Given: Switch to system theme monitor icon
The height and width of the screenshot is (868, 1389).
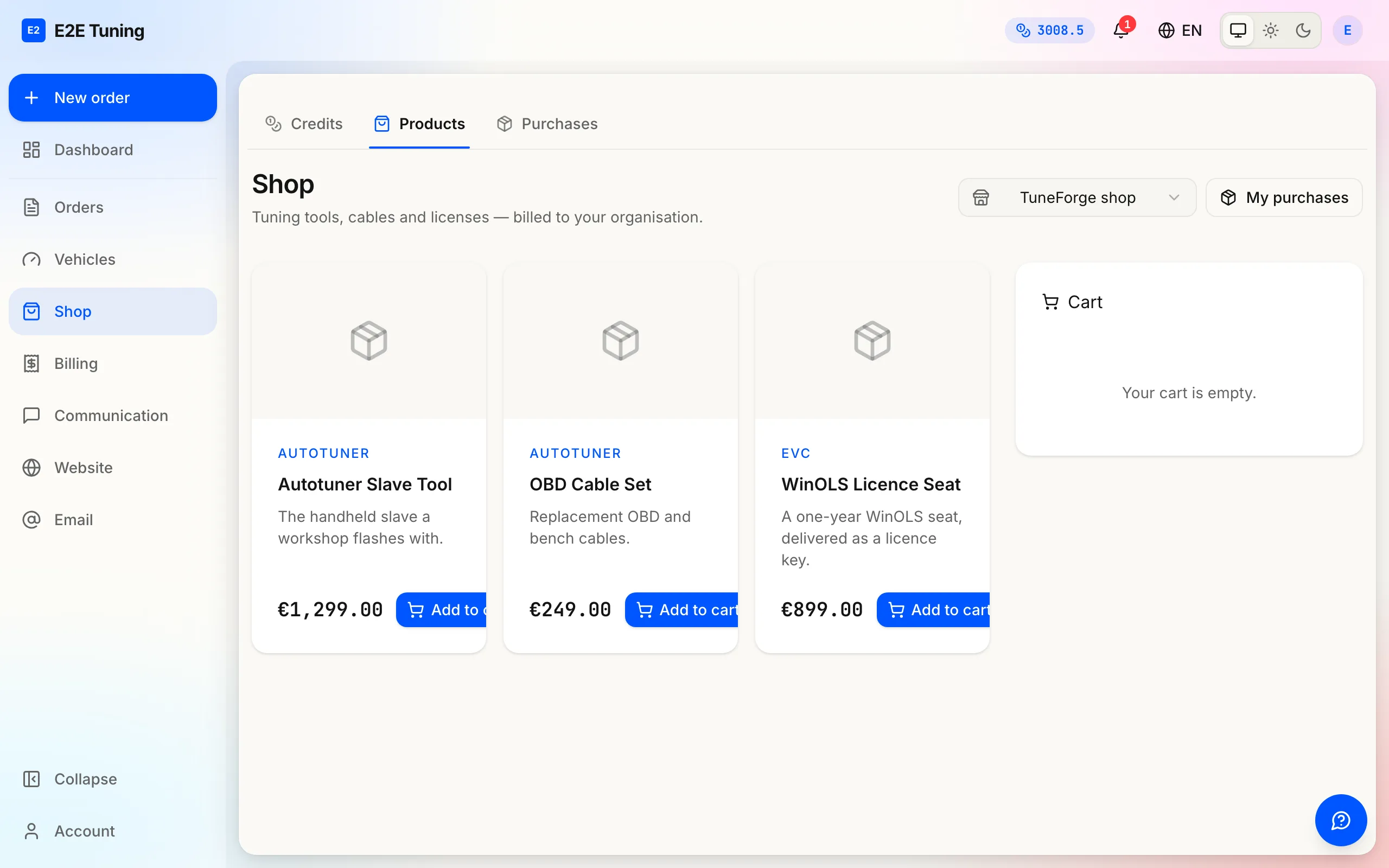Looking at the screenshot, I should coord(1238,30).
